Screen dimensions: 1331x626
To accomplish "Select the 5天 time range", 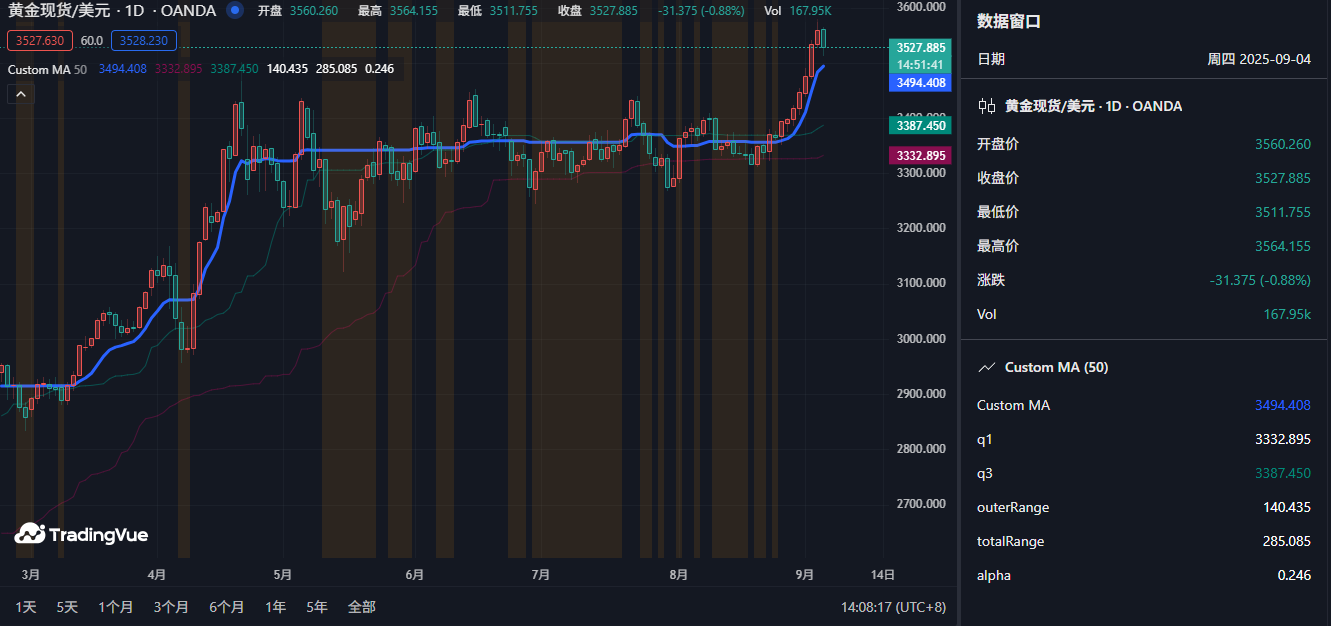I will [67, 607].
